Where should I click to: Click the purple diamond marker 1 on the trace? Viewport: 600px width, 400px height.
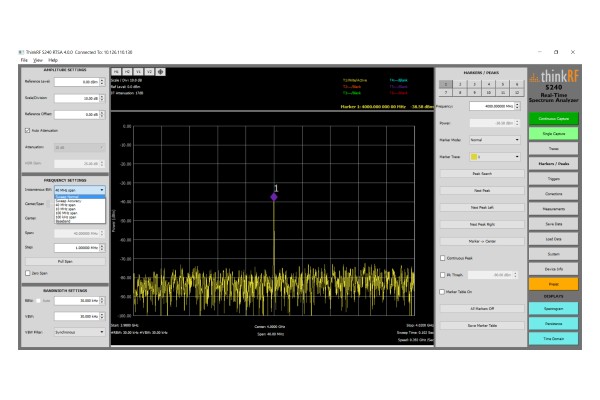(274, 197)
